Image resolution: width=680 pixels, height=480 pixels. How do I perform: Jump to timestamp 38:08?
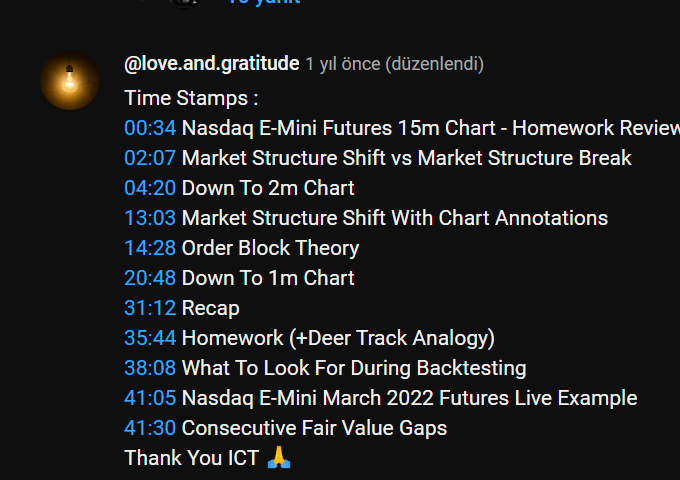click(150, 368)
